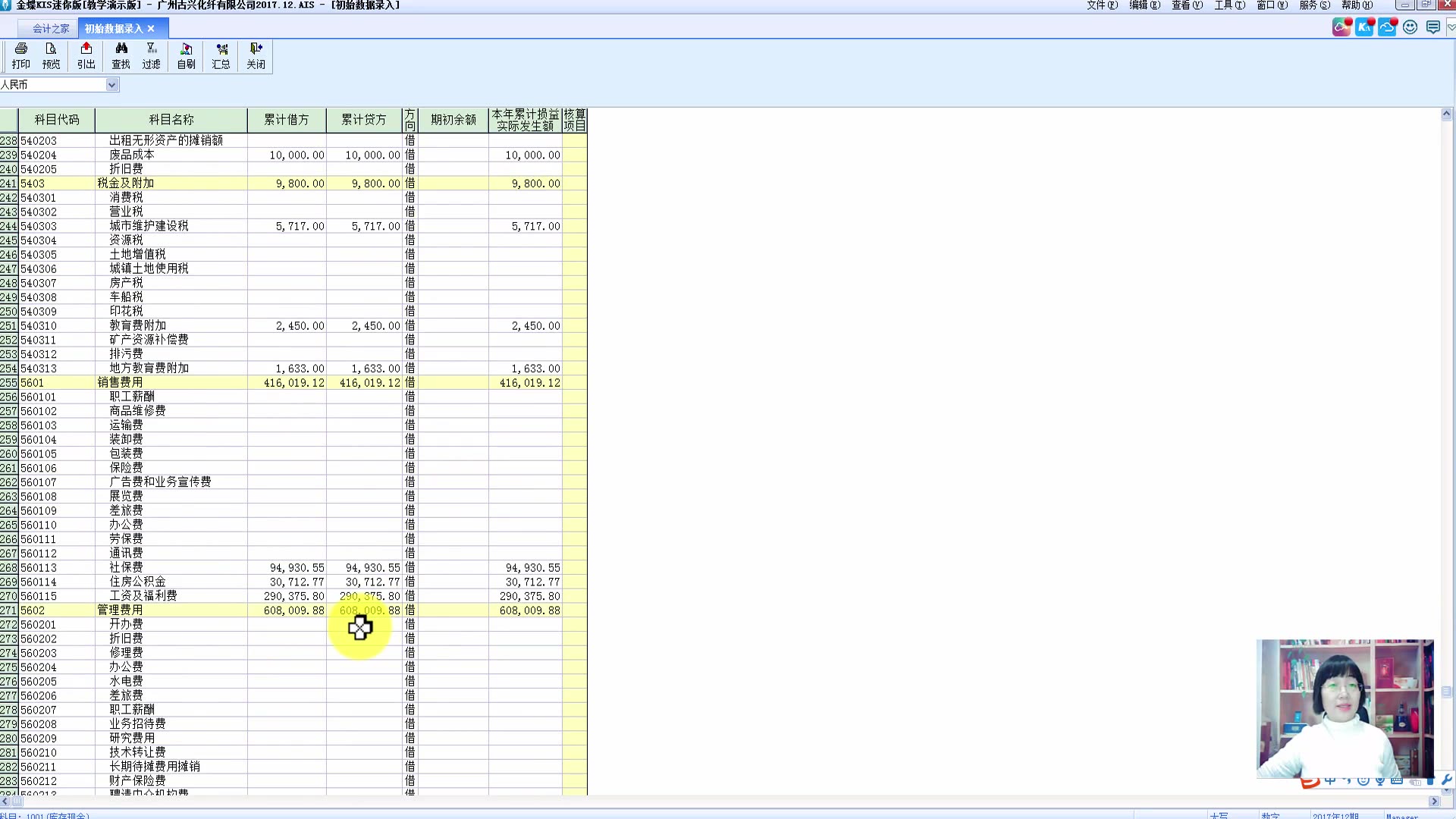Viewport: 1456px width, 819px height.
Task: Open the 查找 find tool
Action: (x=121, y=55)
